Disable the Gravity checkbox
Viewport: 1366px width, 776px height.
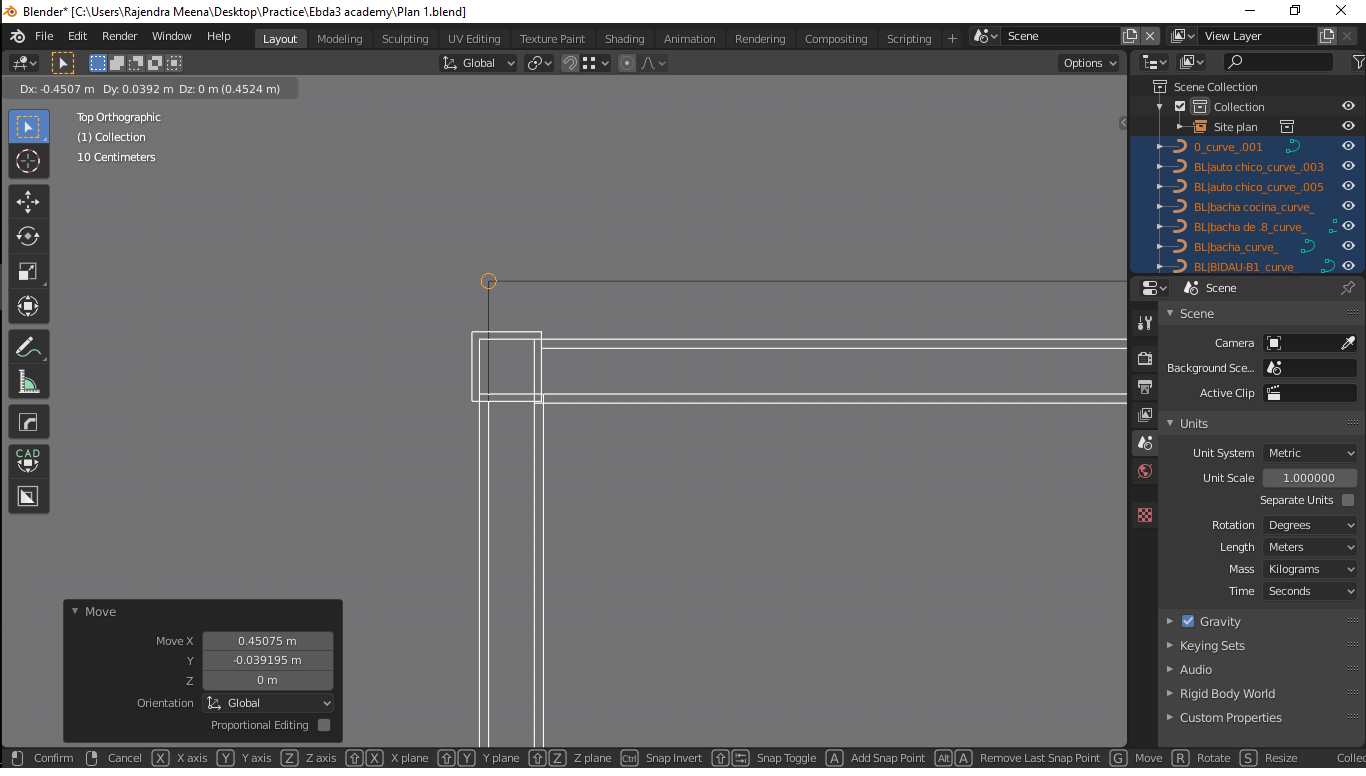pyautogui.click(x=1188, y=621)
